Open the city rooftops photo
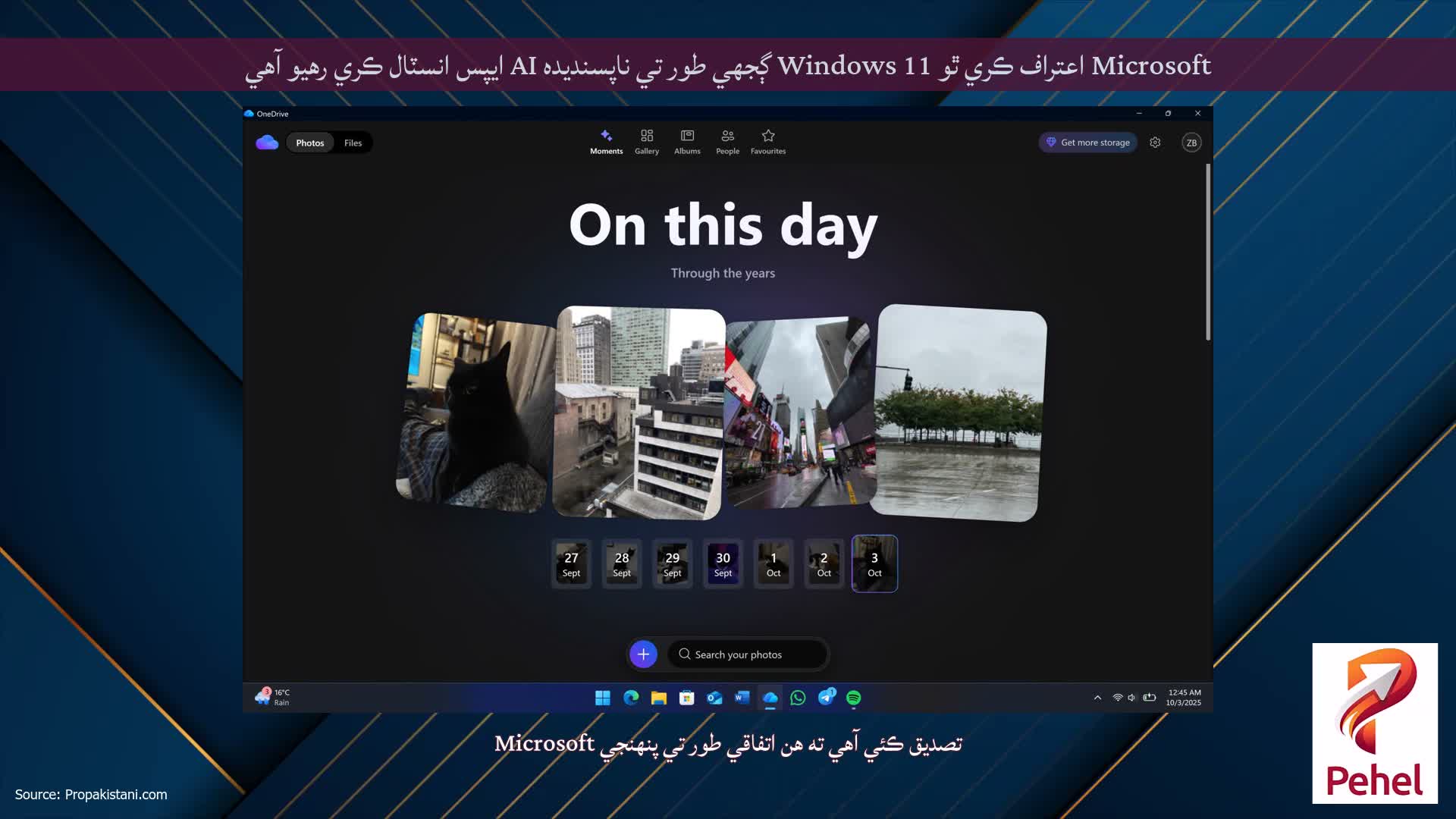 [639, 413]
